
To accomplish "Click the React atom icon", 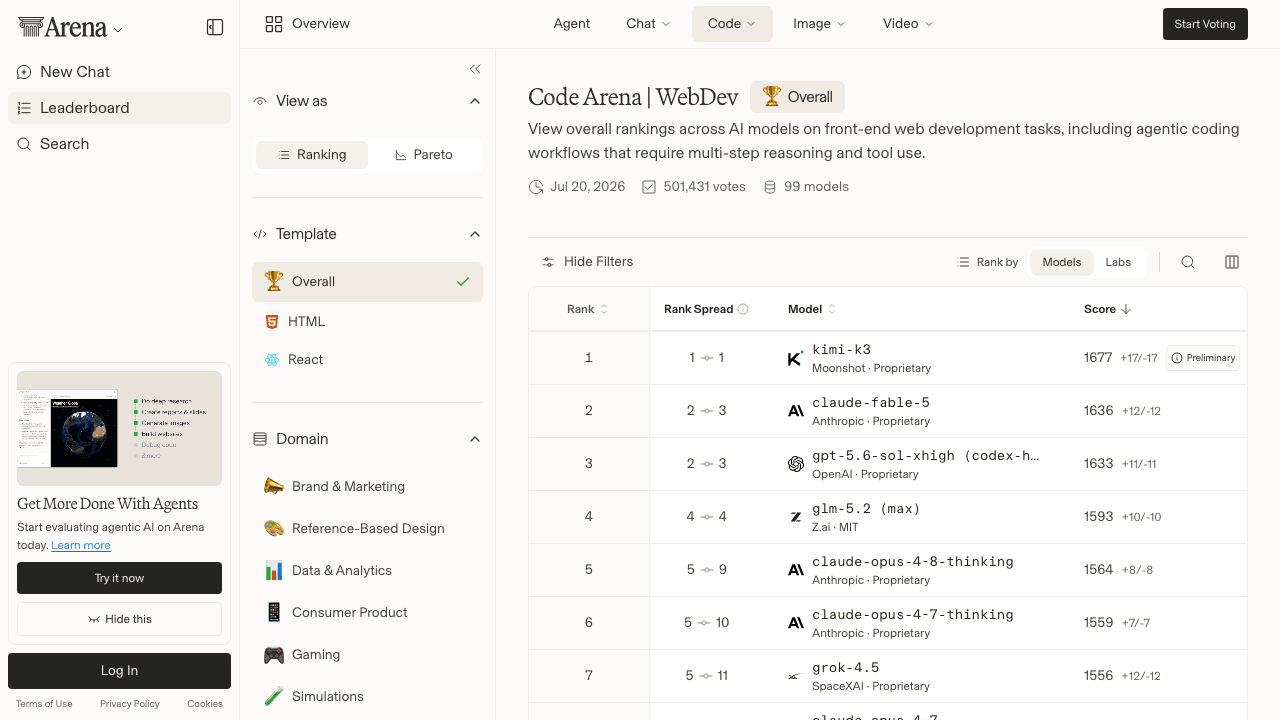I will click(x=271, y=359).
